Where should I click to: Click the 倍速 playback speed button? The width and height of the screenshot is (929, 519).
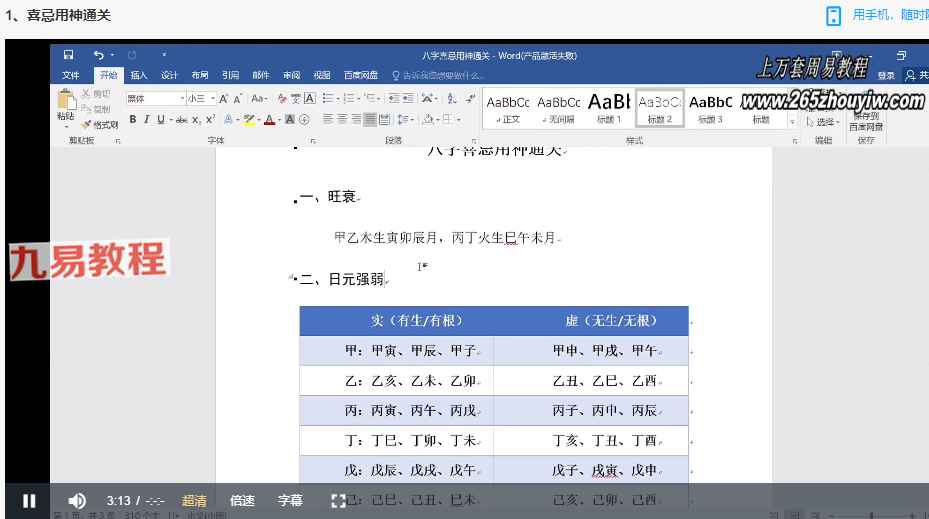(242, 501)
